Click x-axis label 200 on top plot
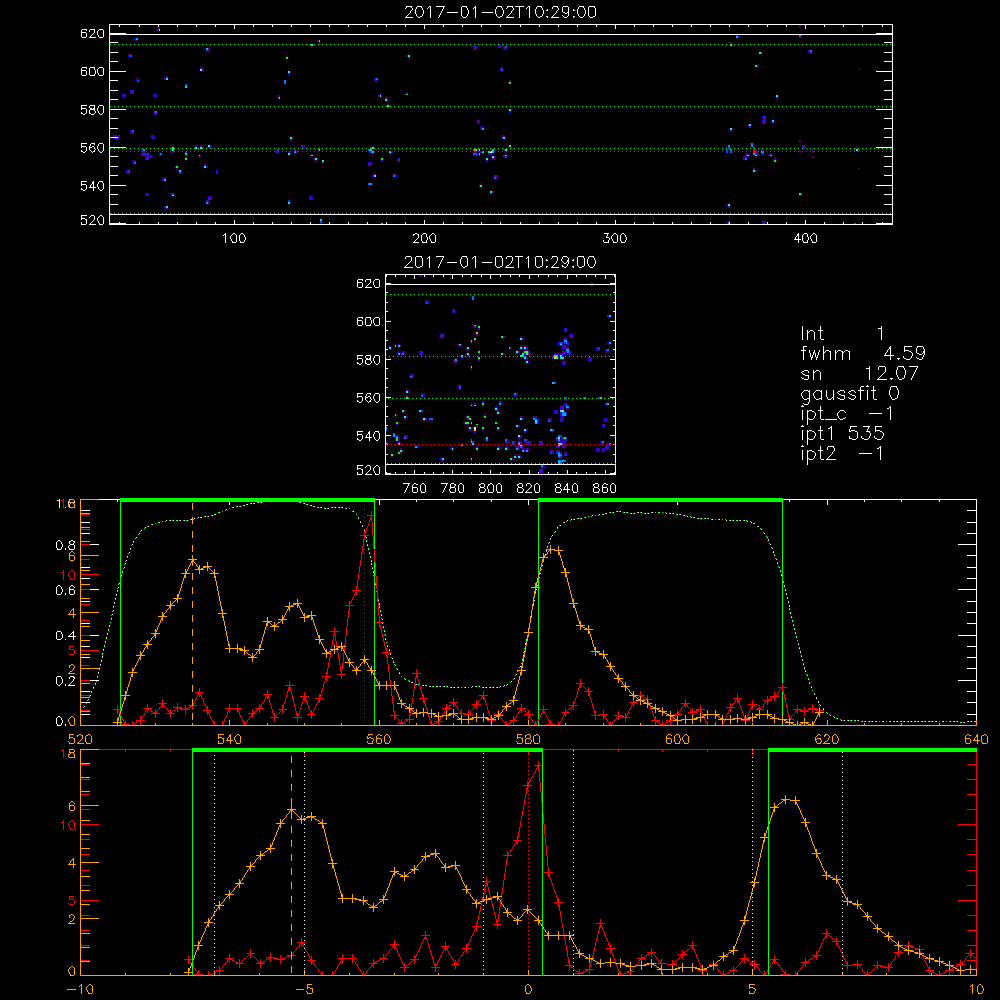The height and width of the screenshot is (1000, 1000). (x=424, y=239)
